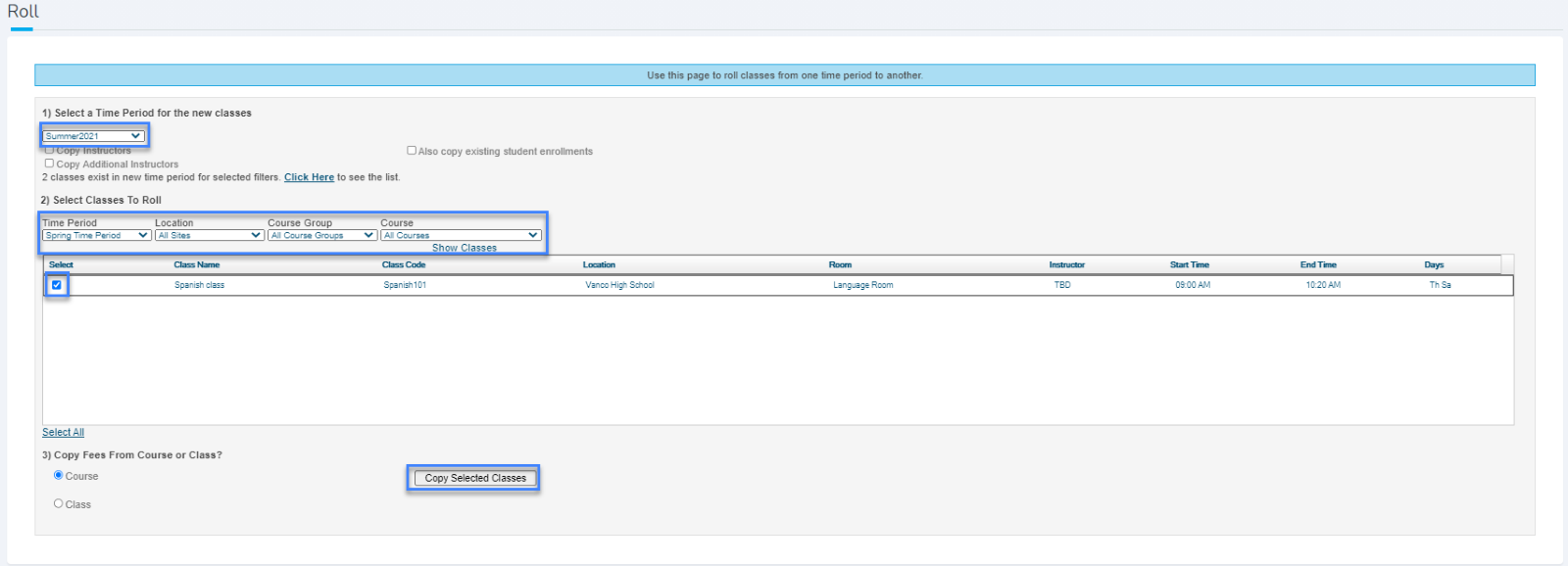The image size is (1568, 566).
Task: Open the All Sites location dropdown
Action: [x=209, y=235]
